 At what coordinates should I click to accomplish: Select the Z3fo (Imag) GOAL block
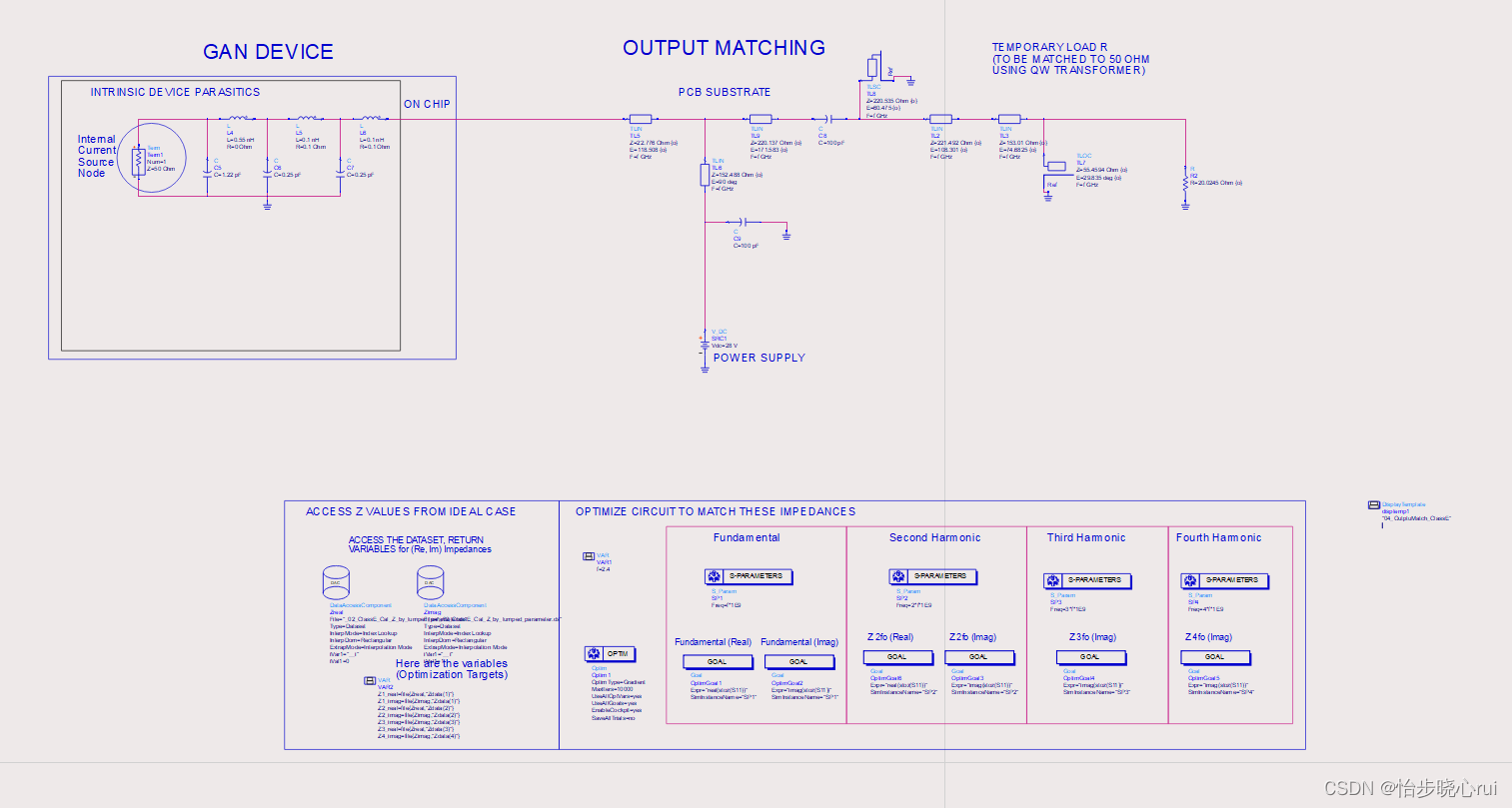pyautogui.click(x=1091, y=657)
